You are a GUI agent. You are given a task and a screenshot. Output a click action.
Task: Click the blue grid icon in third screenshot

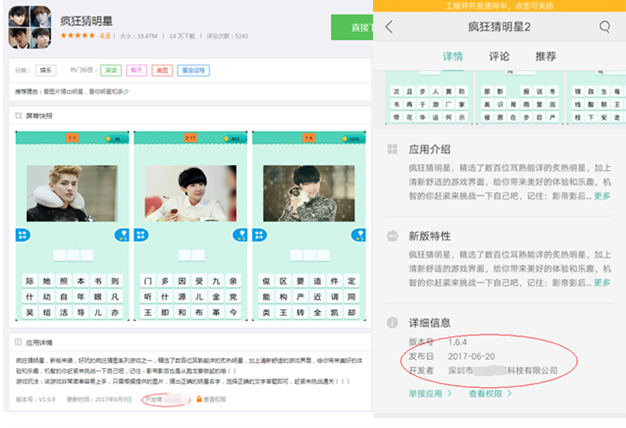pos(259,234)
